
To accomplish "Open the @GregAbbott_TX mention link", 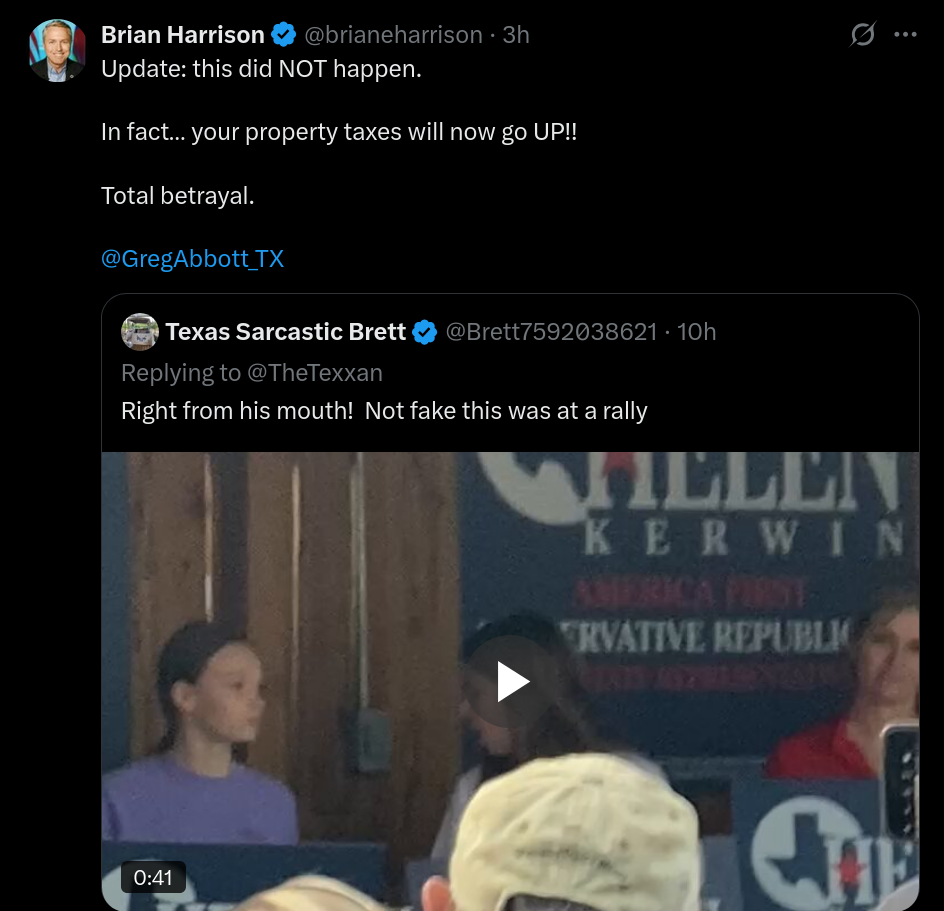I will point(192,259).
